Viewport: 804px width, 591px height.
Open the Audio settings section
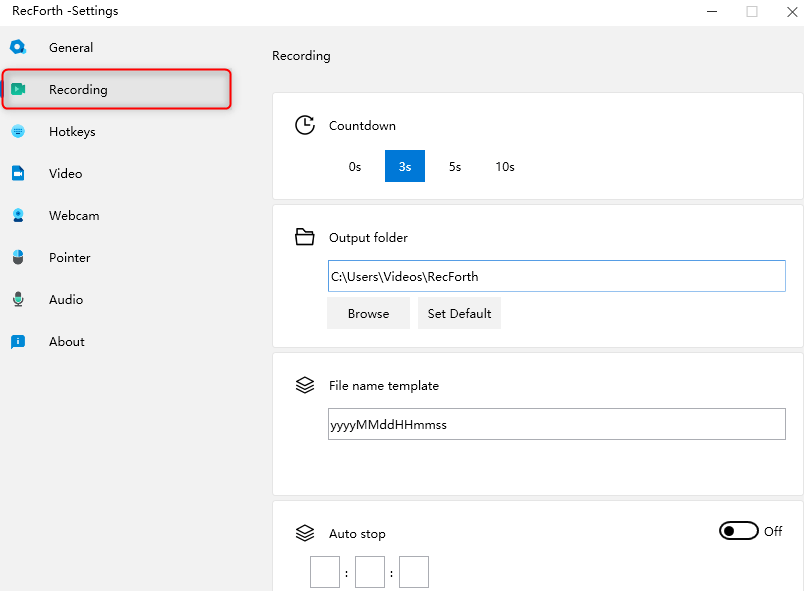[116, 299]
